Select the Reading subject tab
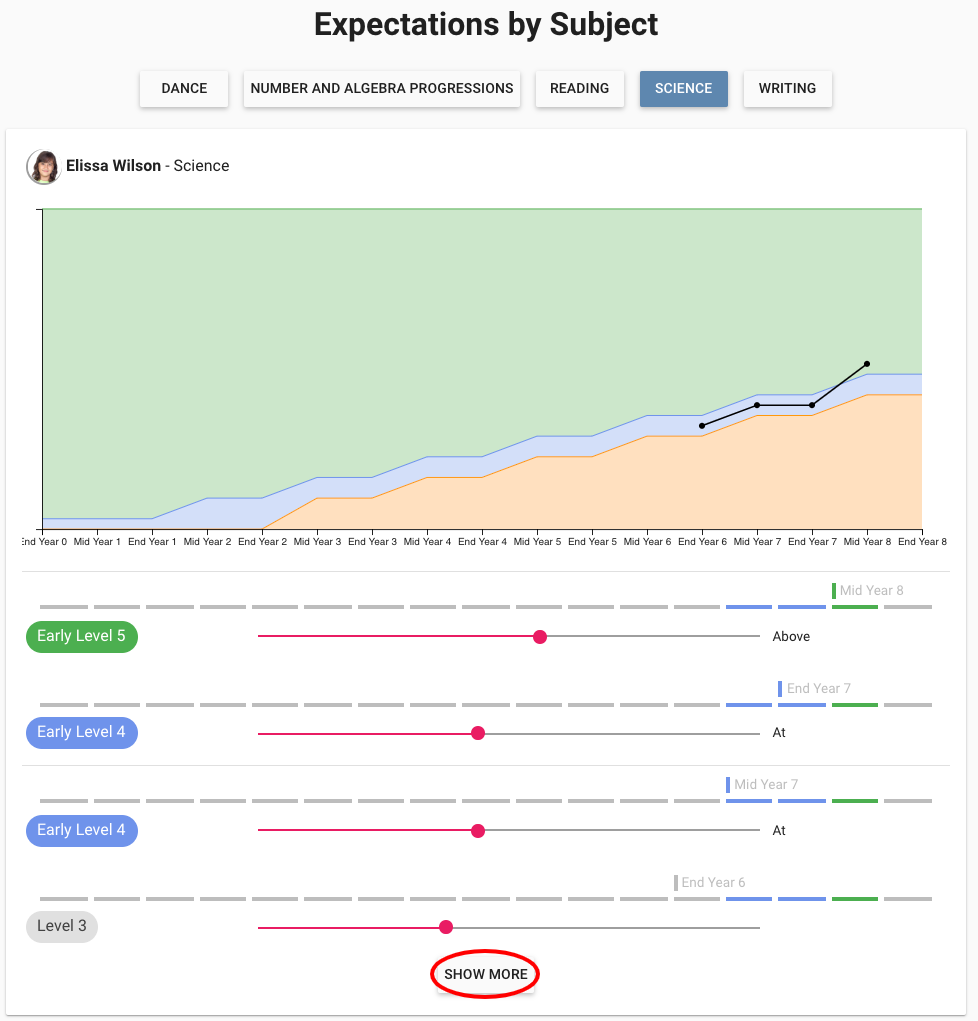978x1021 pixels. (579, 88)
